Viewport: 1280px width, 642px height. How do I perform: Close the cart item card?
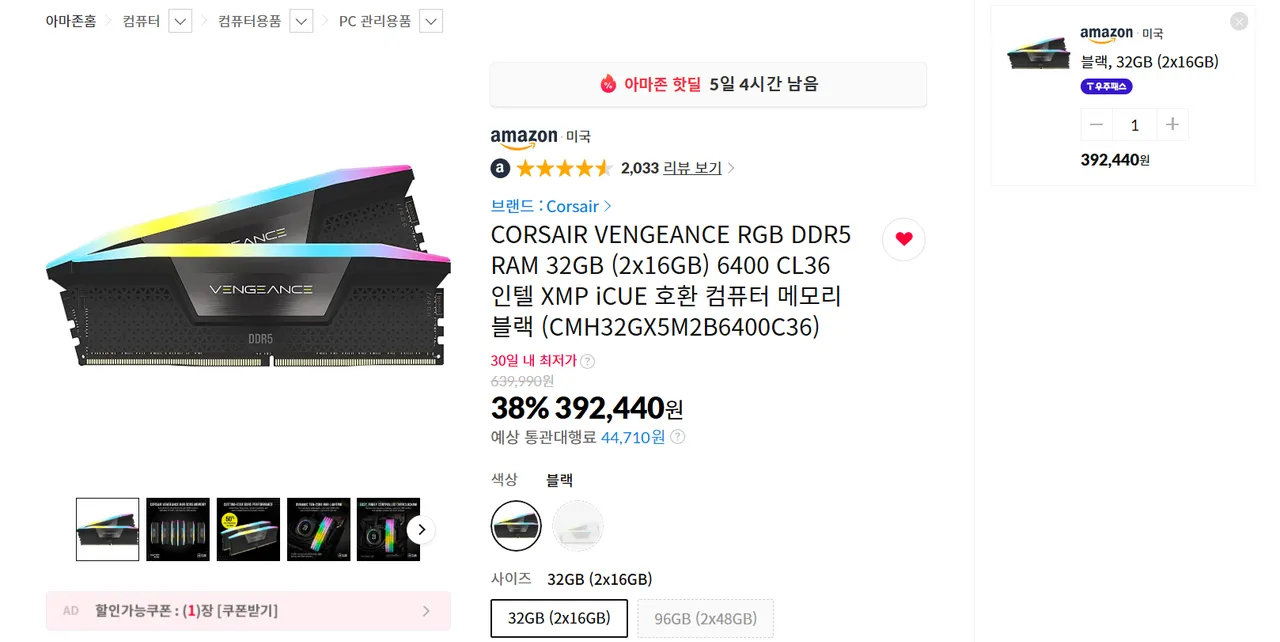(1239, 21)
